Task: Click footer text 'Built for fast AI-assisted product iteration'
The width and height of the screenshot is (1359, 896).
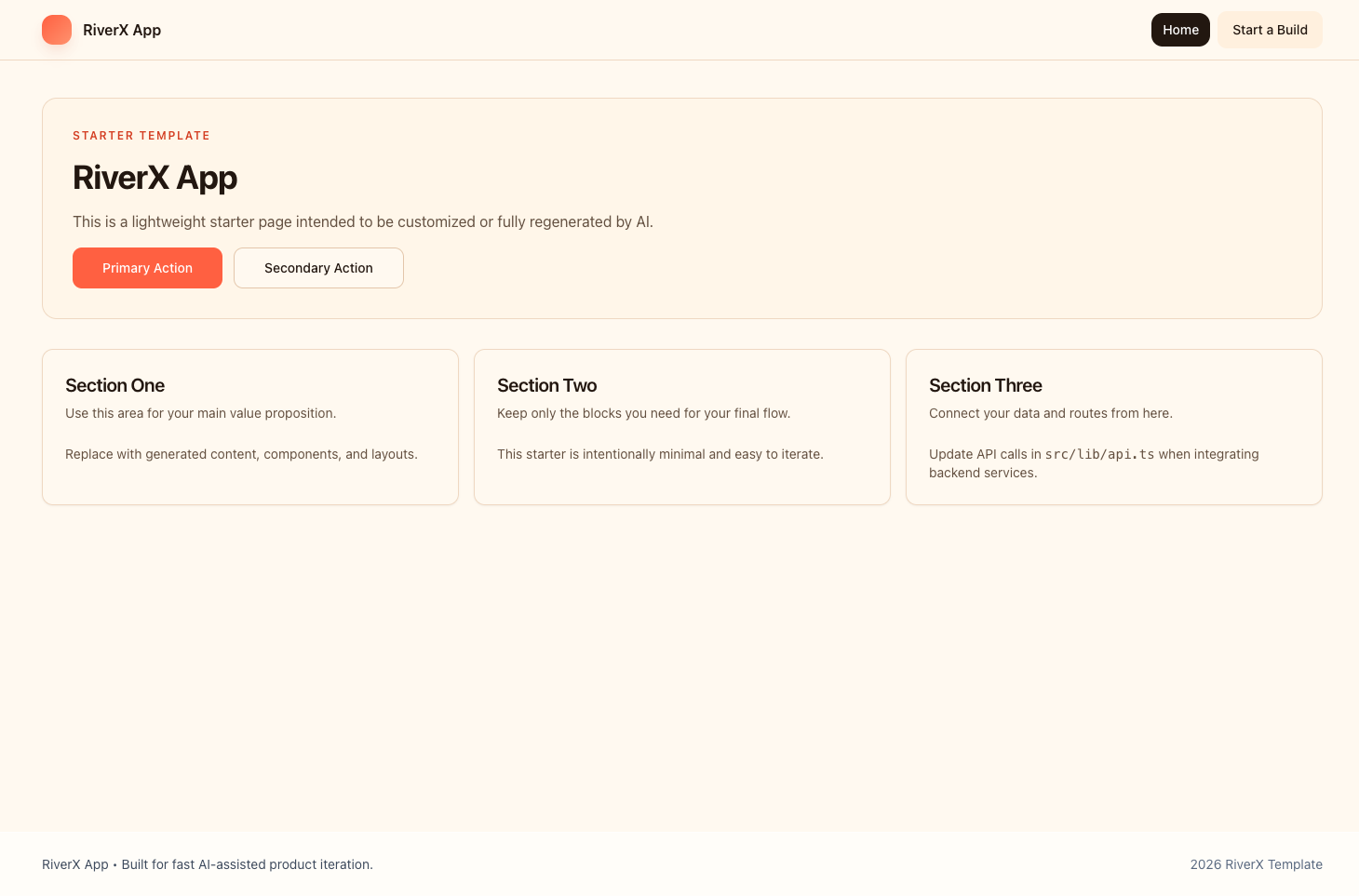Action: [x=248, y=864]
